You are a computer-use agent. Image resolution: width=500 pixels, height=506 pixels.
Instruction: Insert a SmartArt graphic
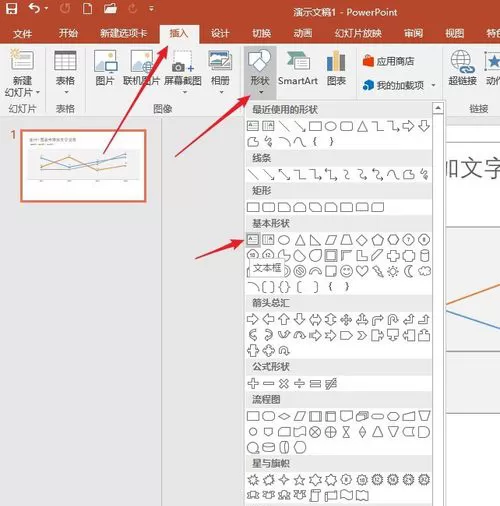[298, 69]
